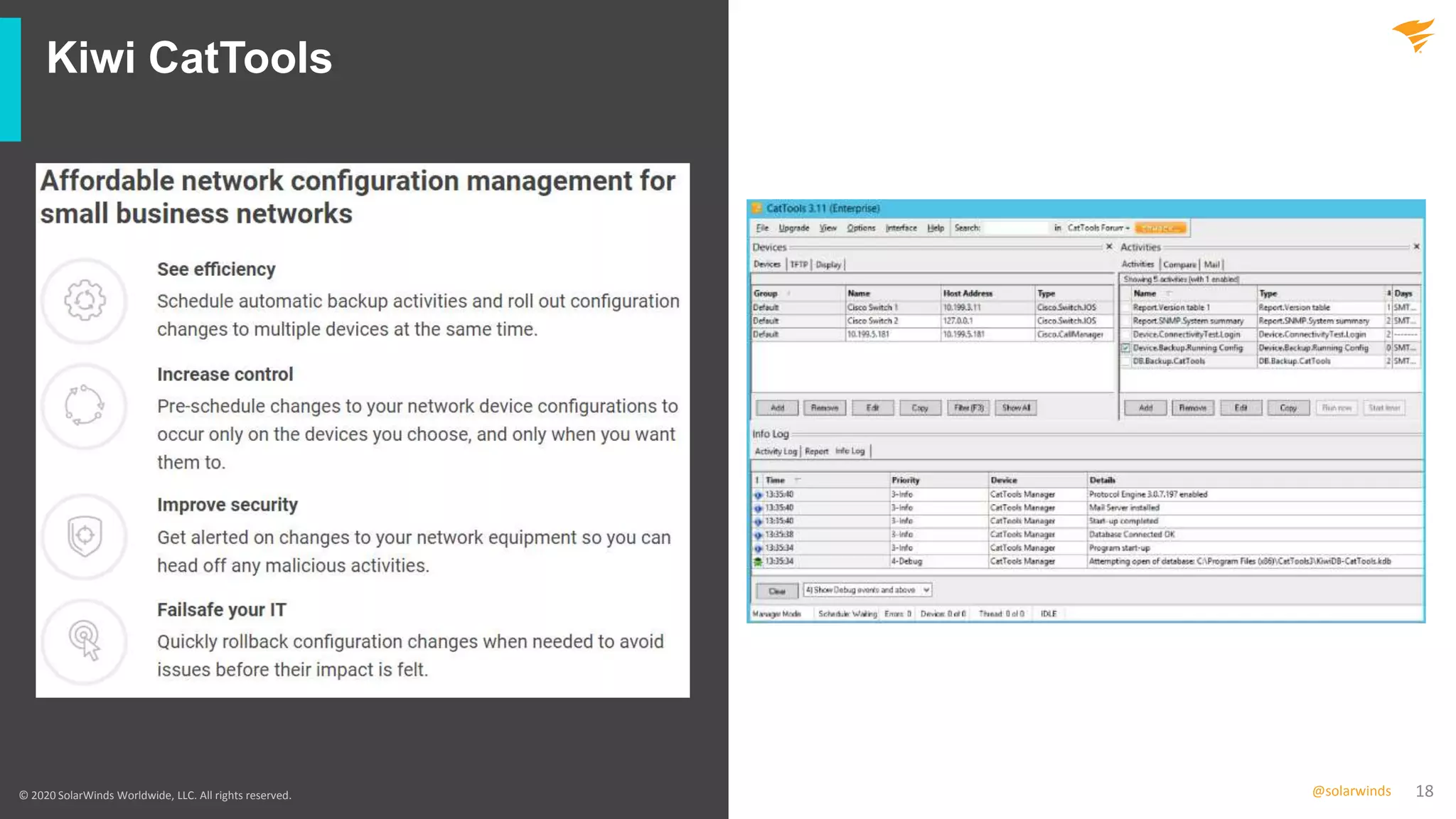This screenshot has height=819, width=1456.
Task: Click the debug icon on 13:35:34 log row
Action: (758, 562)
